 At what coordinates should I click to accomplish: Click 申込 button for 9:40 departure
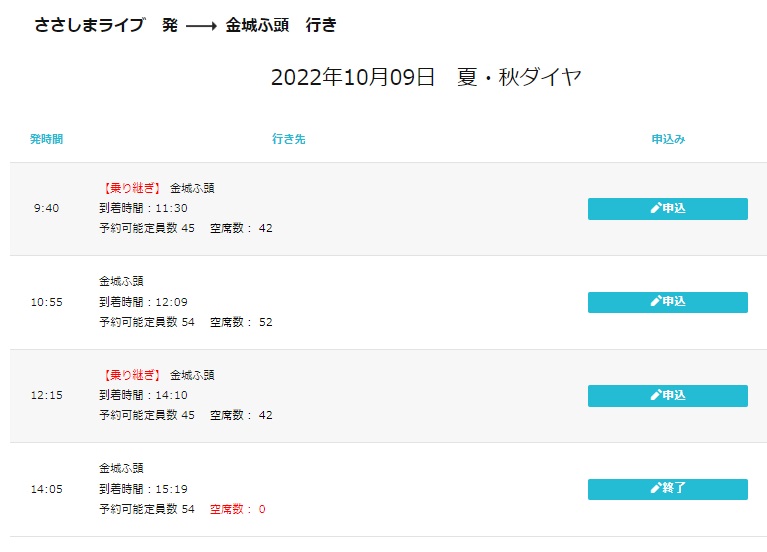pyautogui.click(x=668, y=209)
